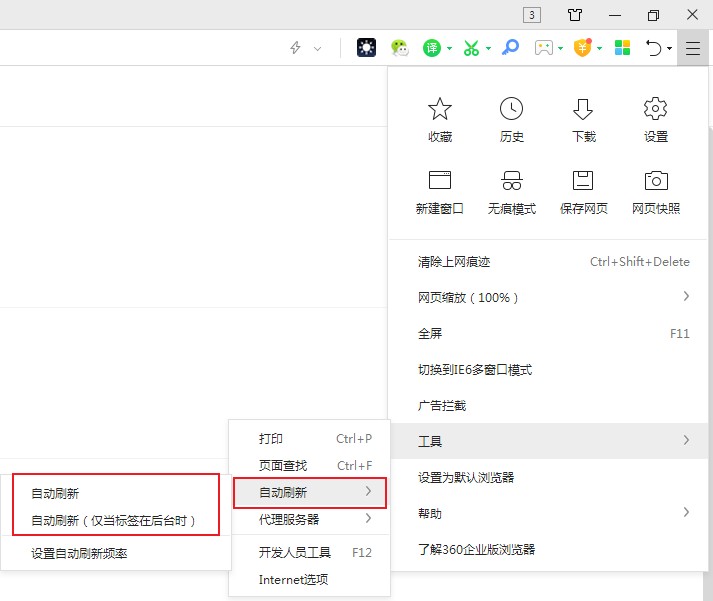Open the colorful apps grid extension icon
This screenshot has width=713, height=601.
coord(622,47)
